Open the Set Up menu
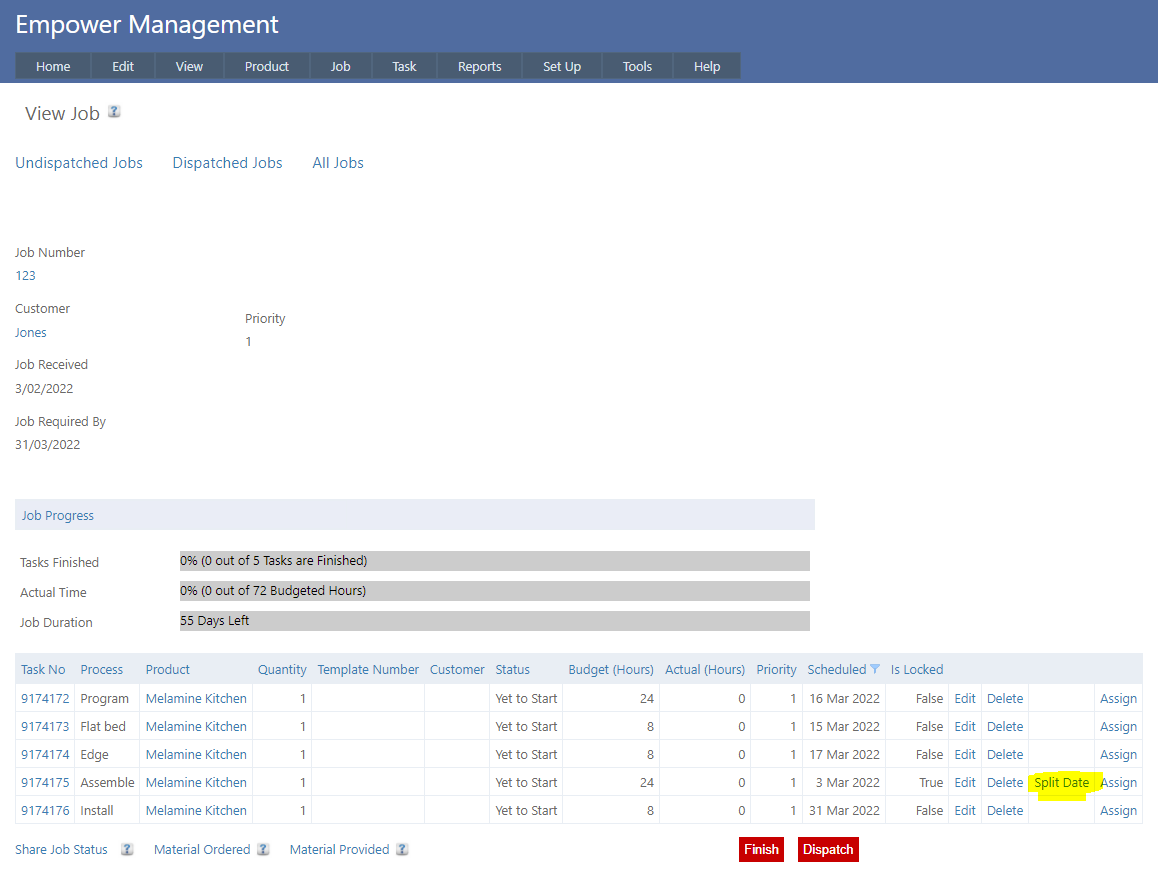 click(x=561, y=66)
